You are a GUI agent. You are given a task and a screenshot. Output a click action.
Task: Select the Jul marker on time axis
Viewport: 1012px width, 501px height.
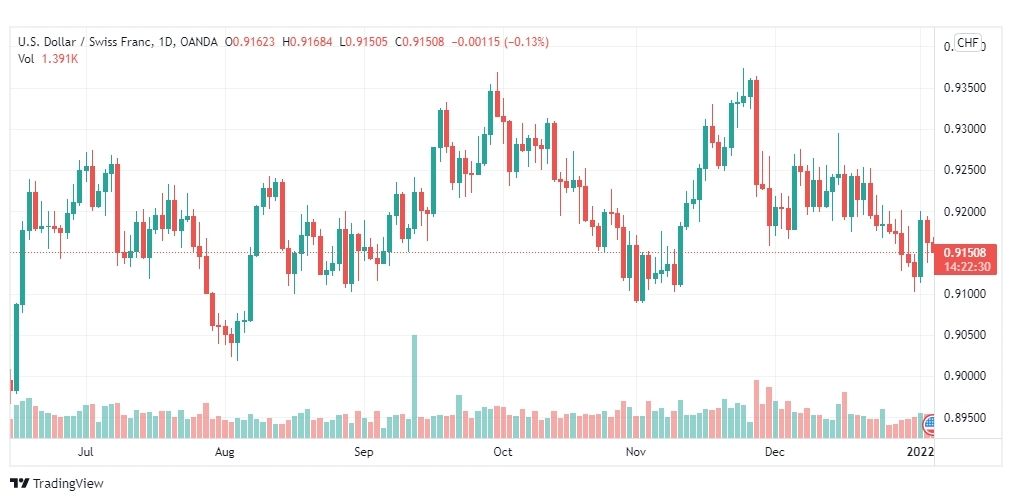pos(85,452)
